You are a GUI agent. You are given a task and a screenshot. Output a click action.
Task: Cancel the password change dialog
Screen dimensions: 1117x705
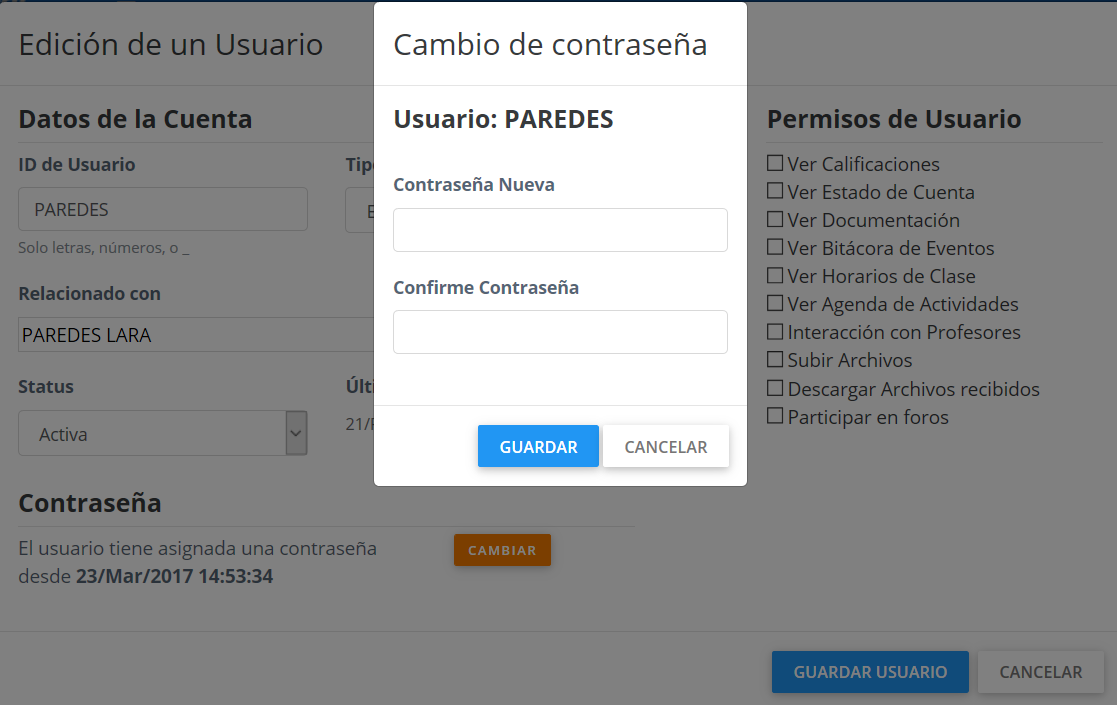point(665,447)
